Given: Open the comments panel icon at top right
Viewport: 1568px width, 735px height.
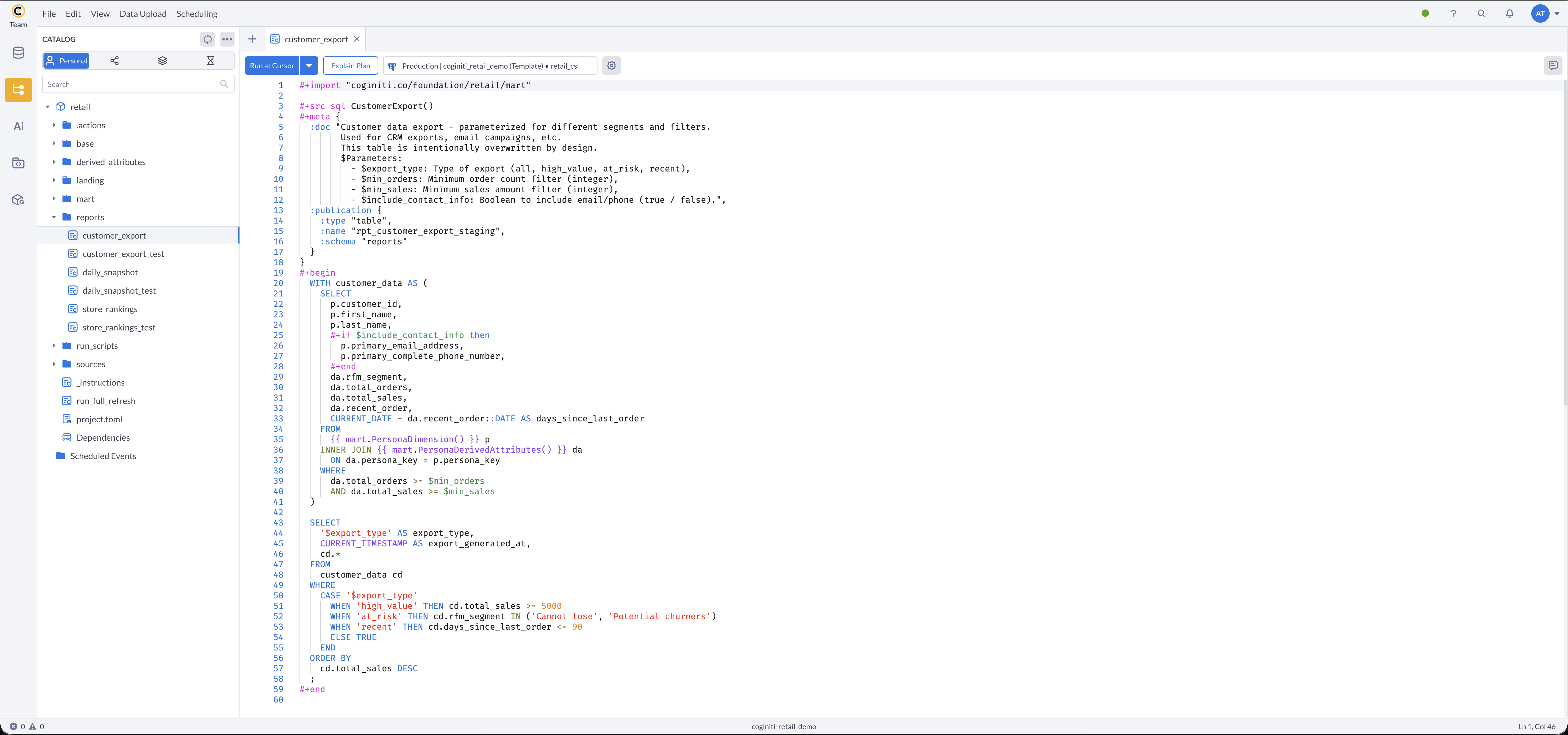Looking at the screenshot, I should [1553, 66].
